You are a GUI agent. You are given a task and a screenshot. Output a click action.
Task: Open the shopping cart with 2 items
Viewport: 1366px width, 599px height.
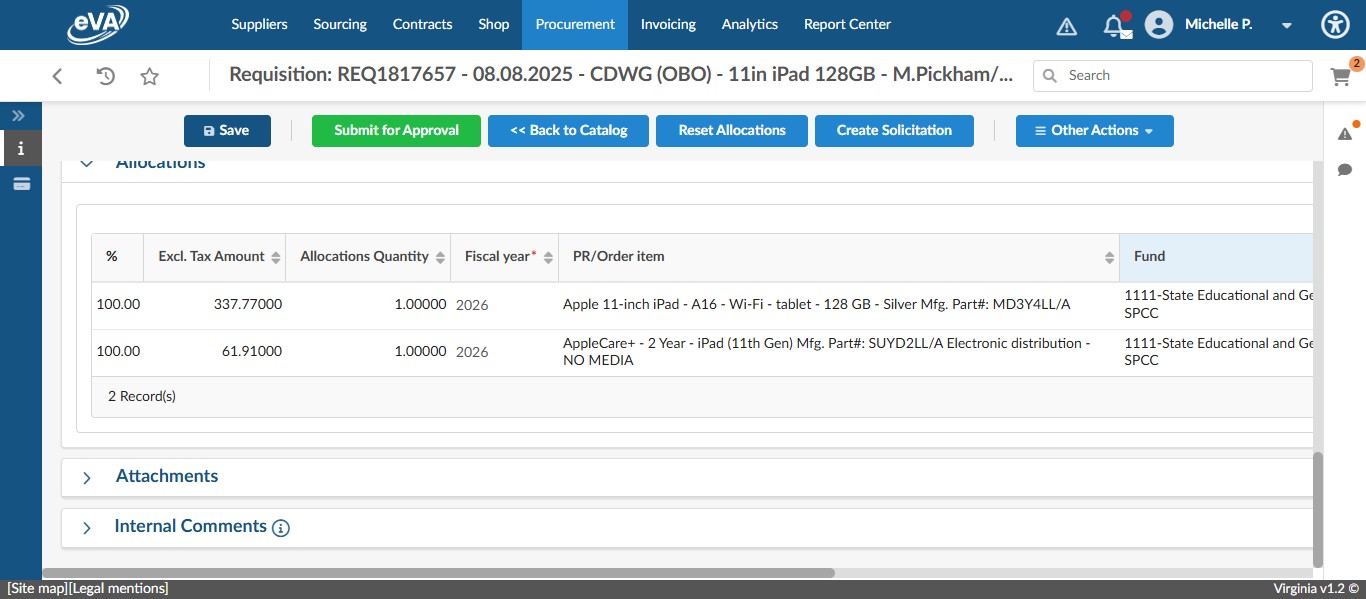(x=1341, y=76)
